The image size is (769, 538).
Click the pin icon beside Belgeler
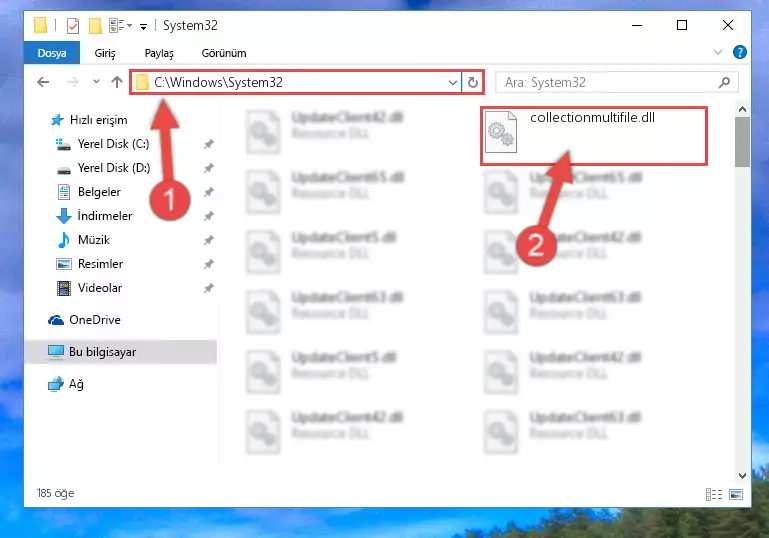[x=209, y=192]
